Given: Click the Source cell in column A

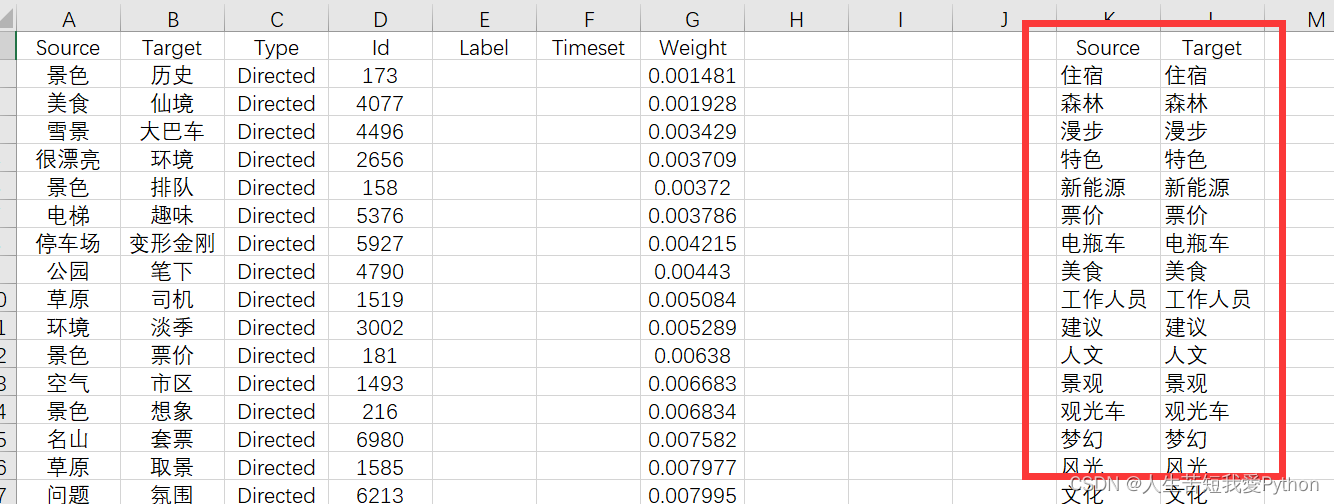Looking at the screenshot, I should (68, 47).
